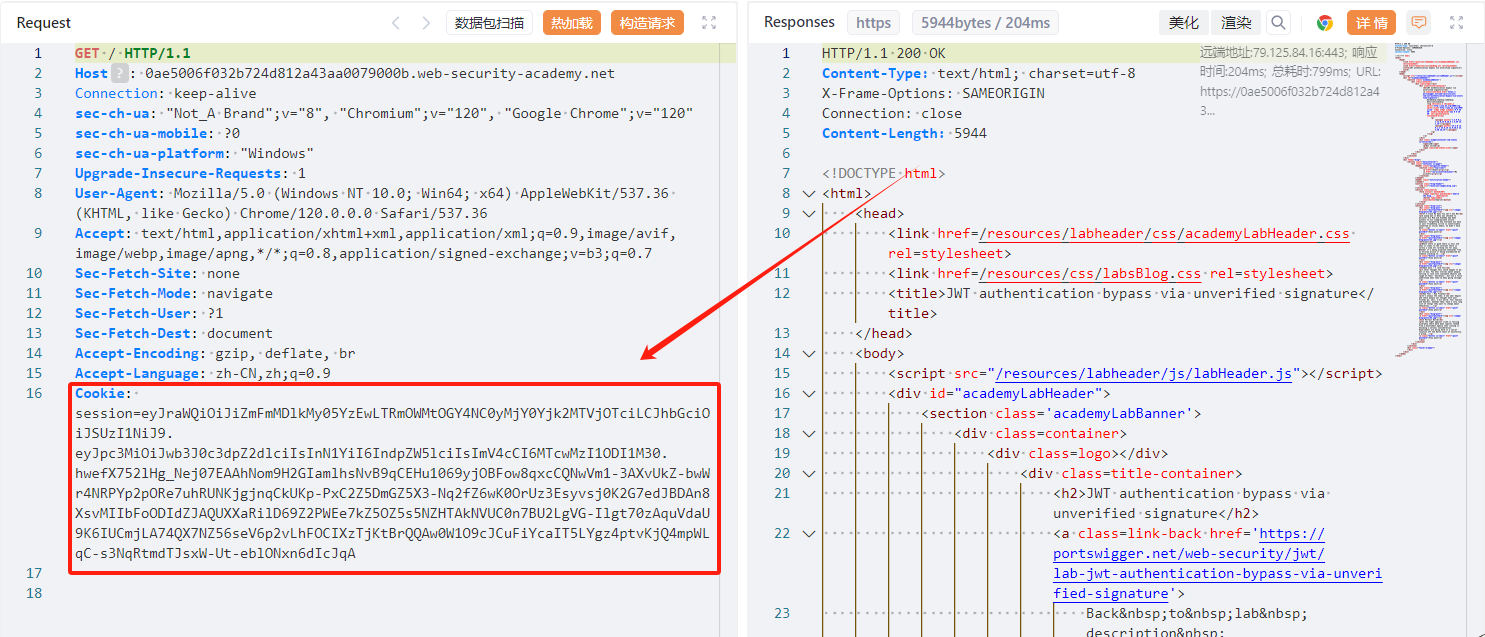Click the previous request left arrow
Viewport: 1485px width, 637px height.
pos(396,23)
